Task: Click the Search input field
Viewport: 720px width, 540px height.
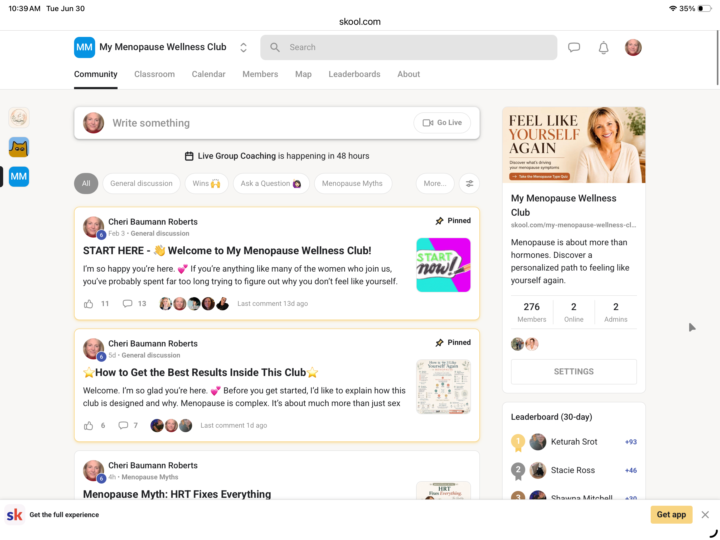Action: click(409, 47)
